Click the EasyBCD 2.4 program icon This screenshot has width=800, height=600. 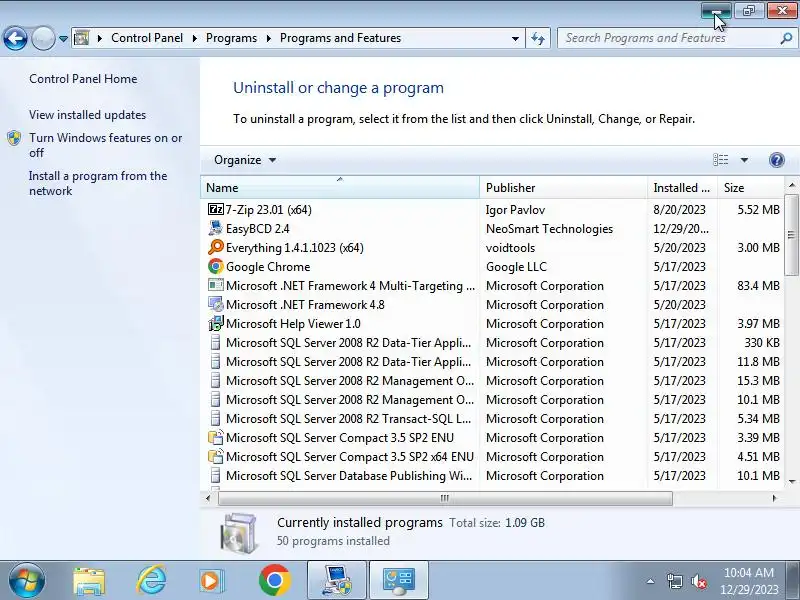(216, 228)
